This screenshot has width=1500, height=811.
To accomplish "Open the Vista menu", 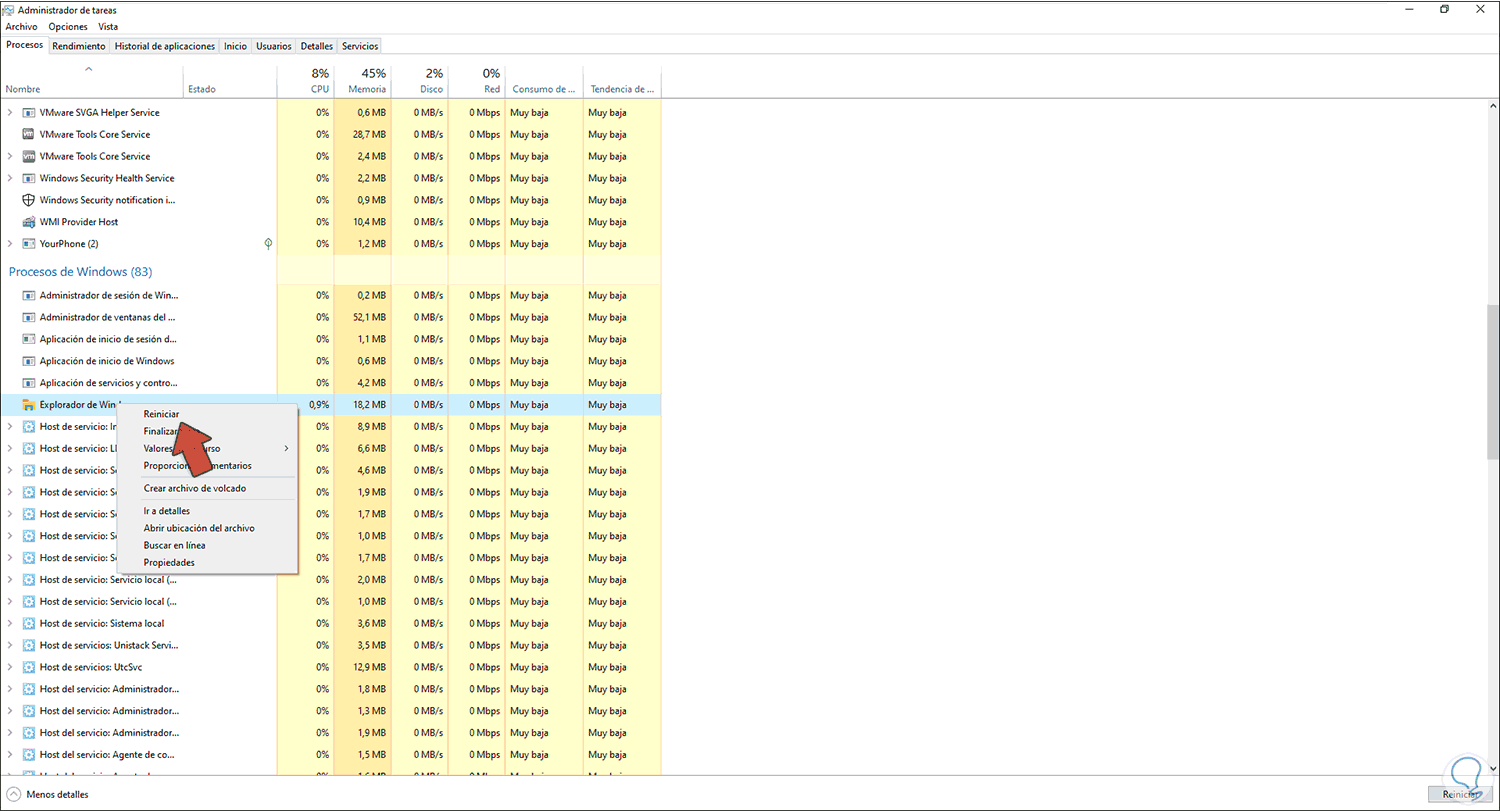I will [x=108, y=27].
